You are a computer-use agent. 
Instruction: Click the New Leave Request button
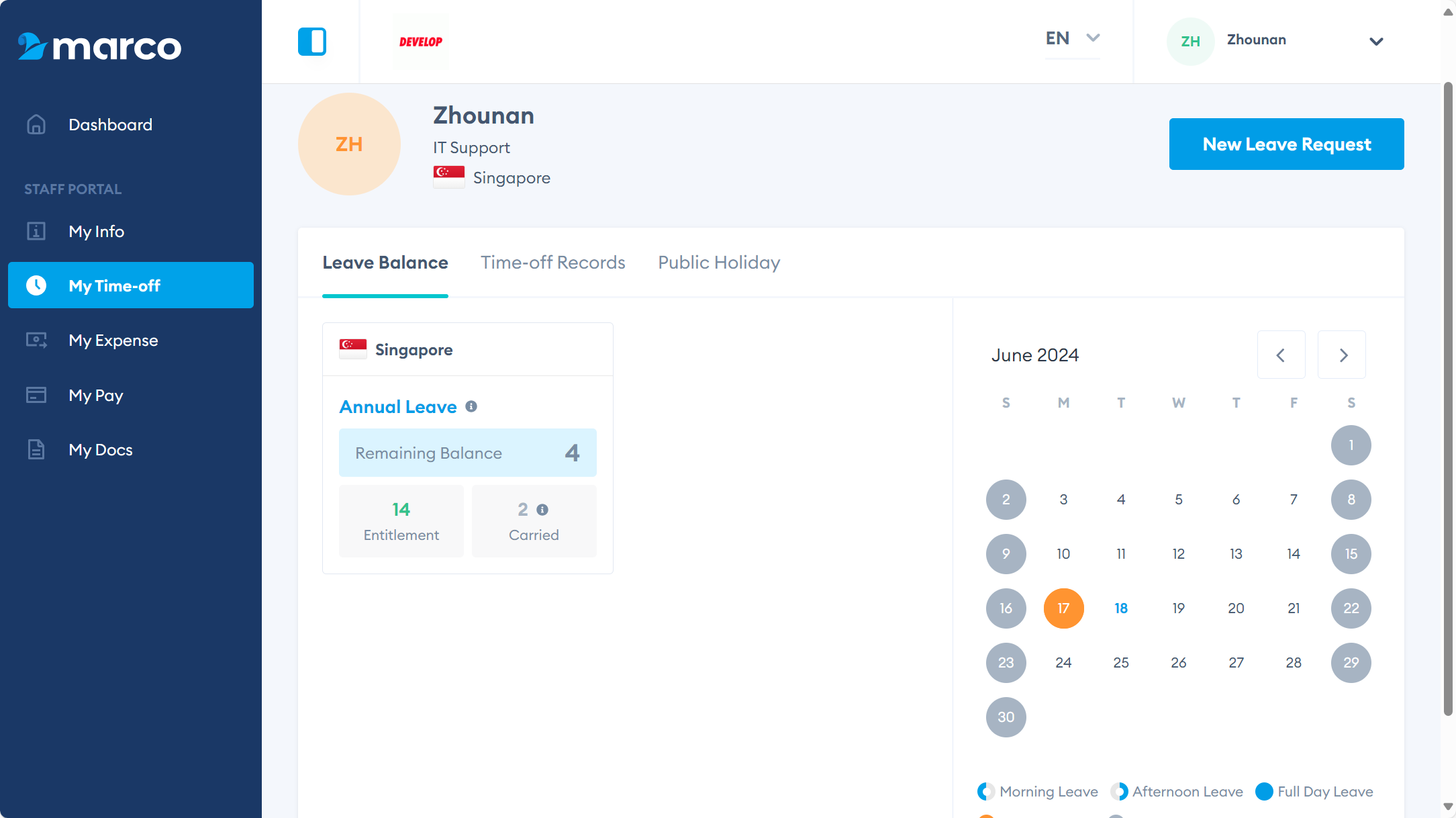click(1286, 144)
